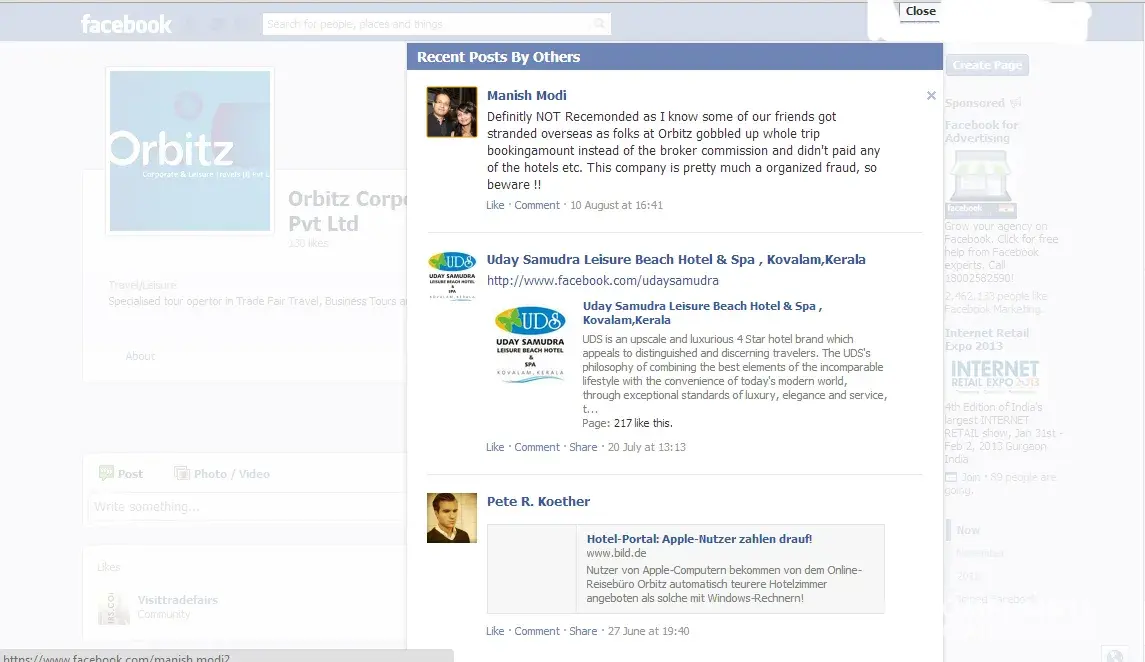Viewport: 1145px width, 662px height.
Task: Select the Photo / Video tab
Action: [x=222, y=474]
